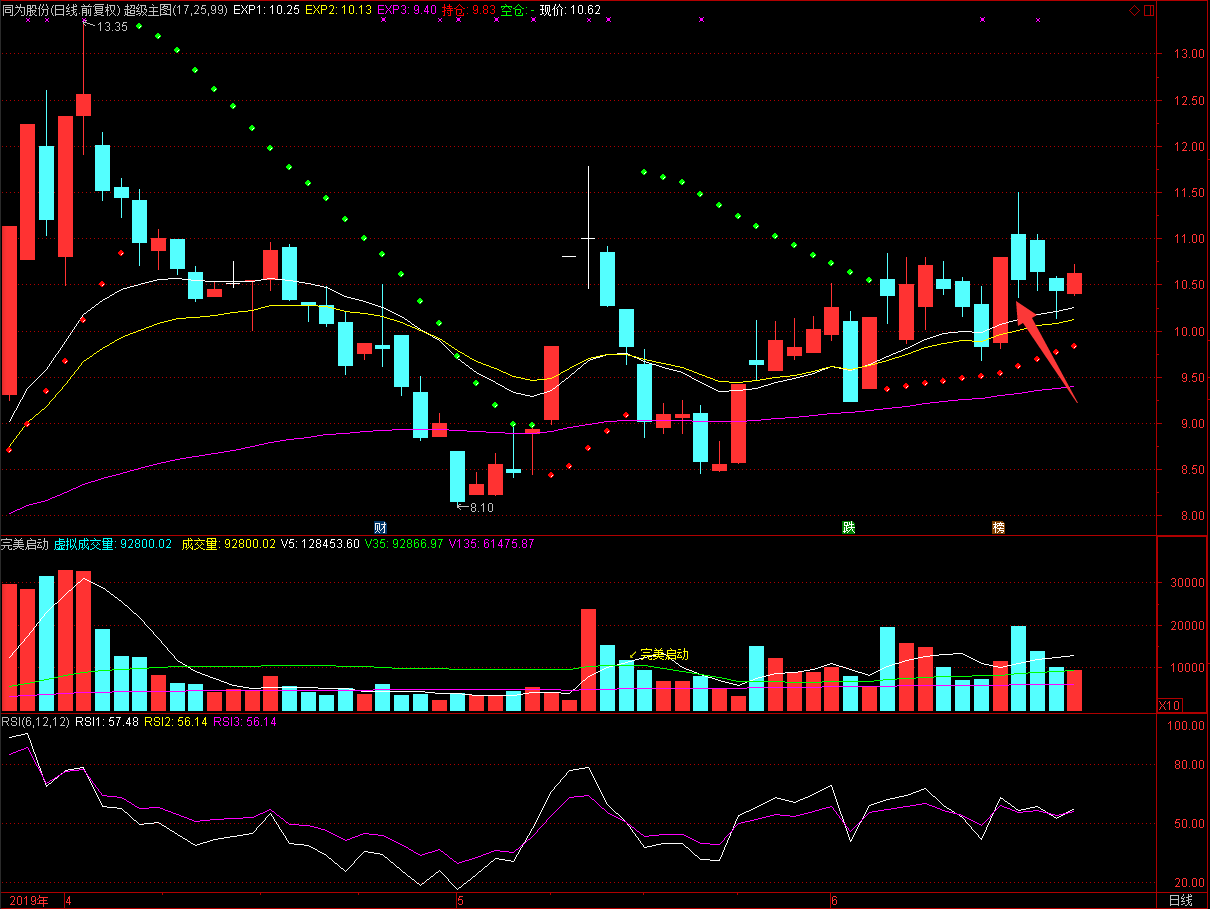
Task: Click the '2019年' label on time axis
Action: 27,900
